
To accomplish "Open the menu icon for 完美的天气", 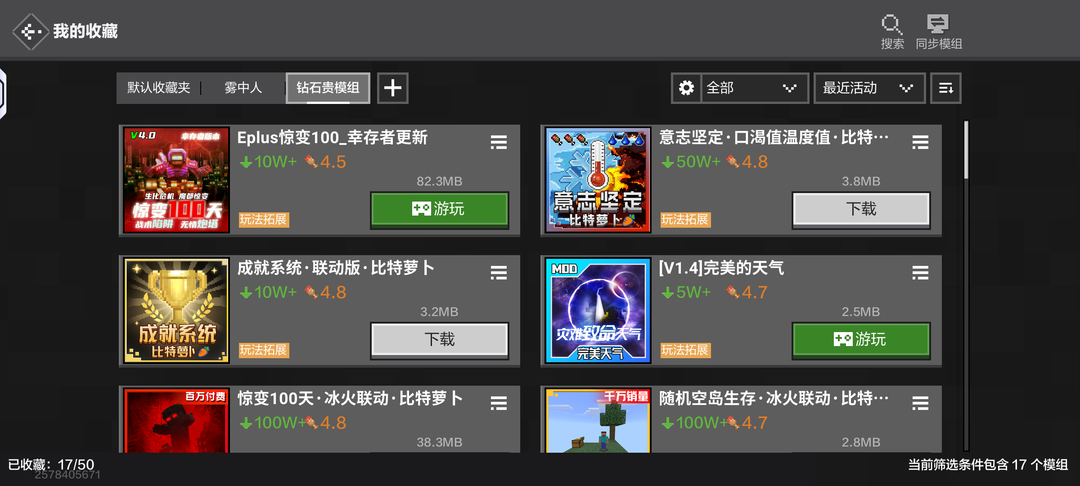I will (920, 273).
